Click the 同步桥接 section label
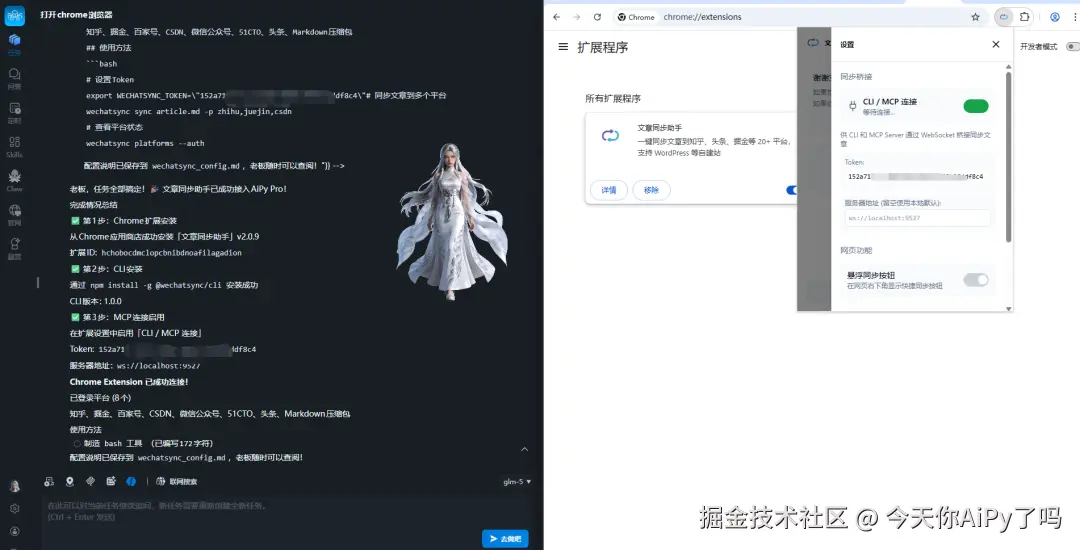 [x=856, y=76]
